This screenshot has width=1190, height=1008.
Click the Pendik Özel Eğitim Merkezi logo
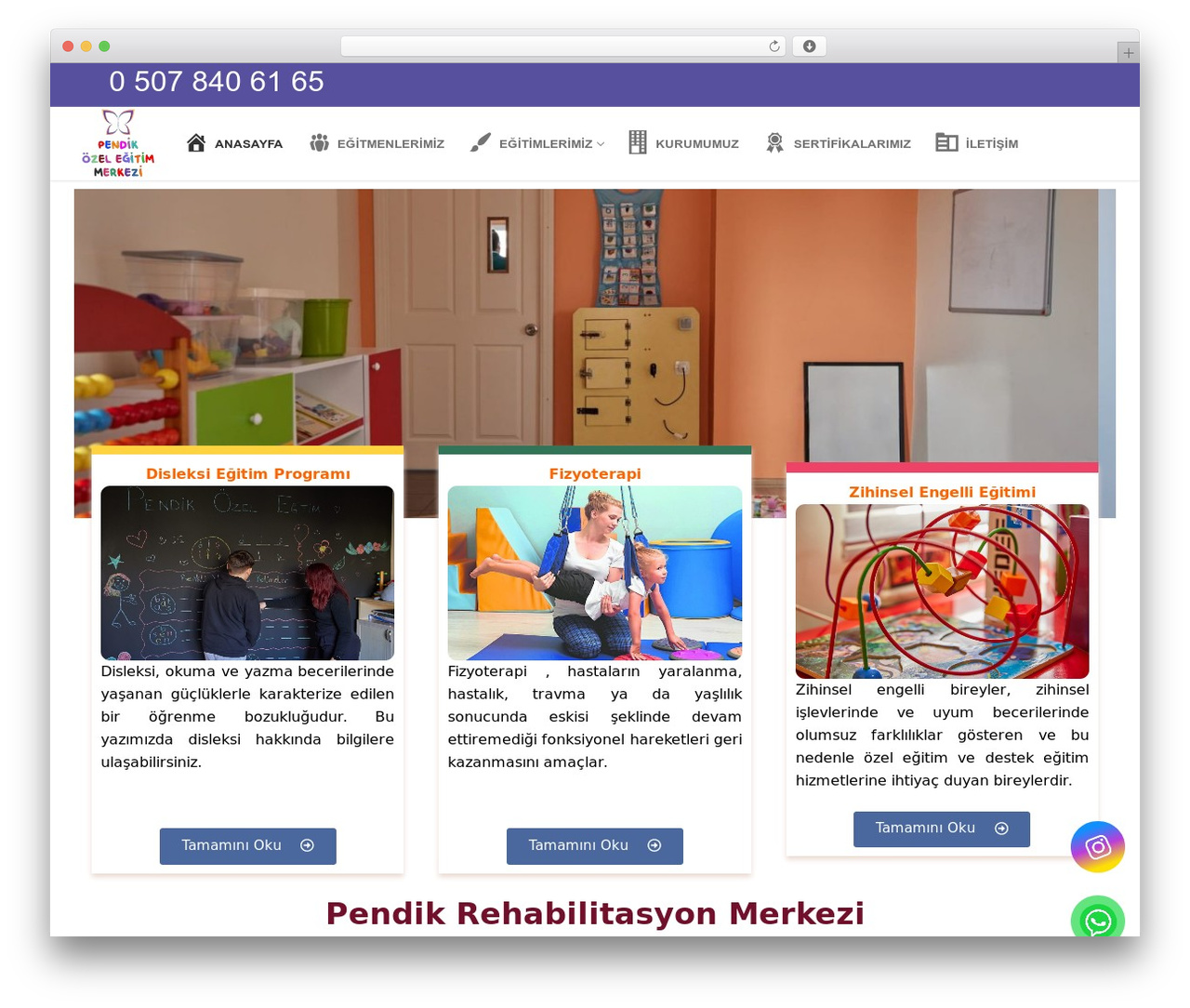pyautogui.click(x=118, y=143)
